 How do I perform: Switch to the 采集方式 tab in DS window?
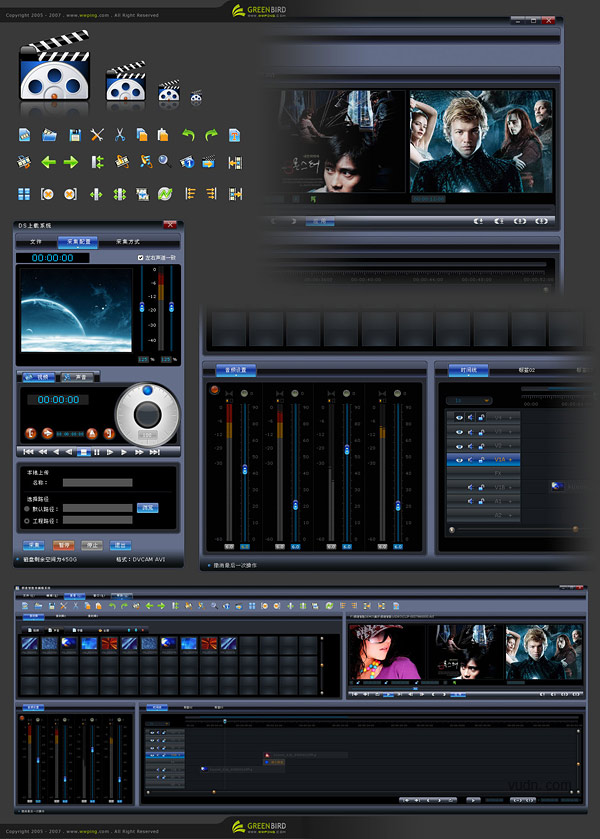pyautogui.click(x=127, y=242)
